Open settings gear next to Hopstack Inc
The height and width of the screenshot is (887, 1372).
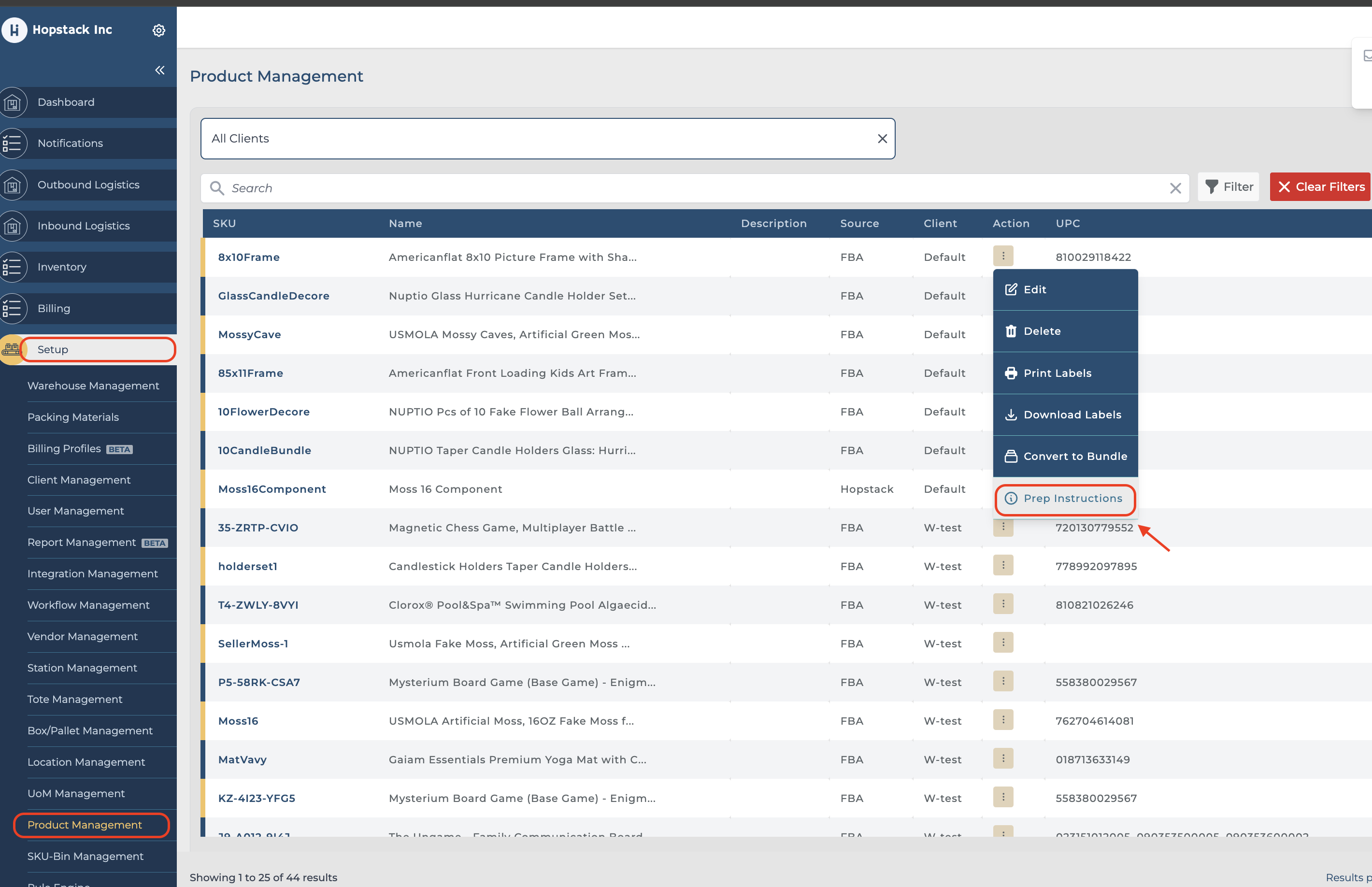pos(158,30)
